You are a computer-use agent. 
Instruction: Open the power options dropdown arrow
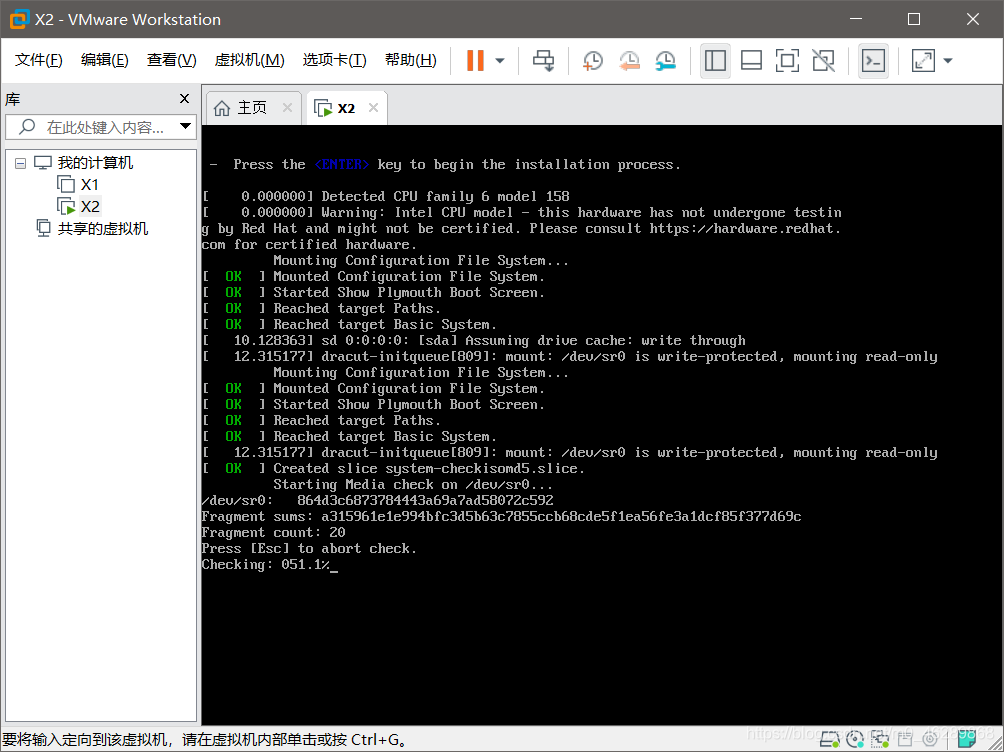pyautogui.click(x=500, y=61)
